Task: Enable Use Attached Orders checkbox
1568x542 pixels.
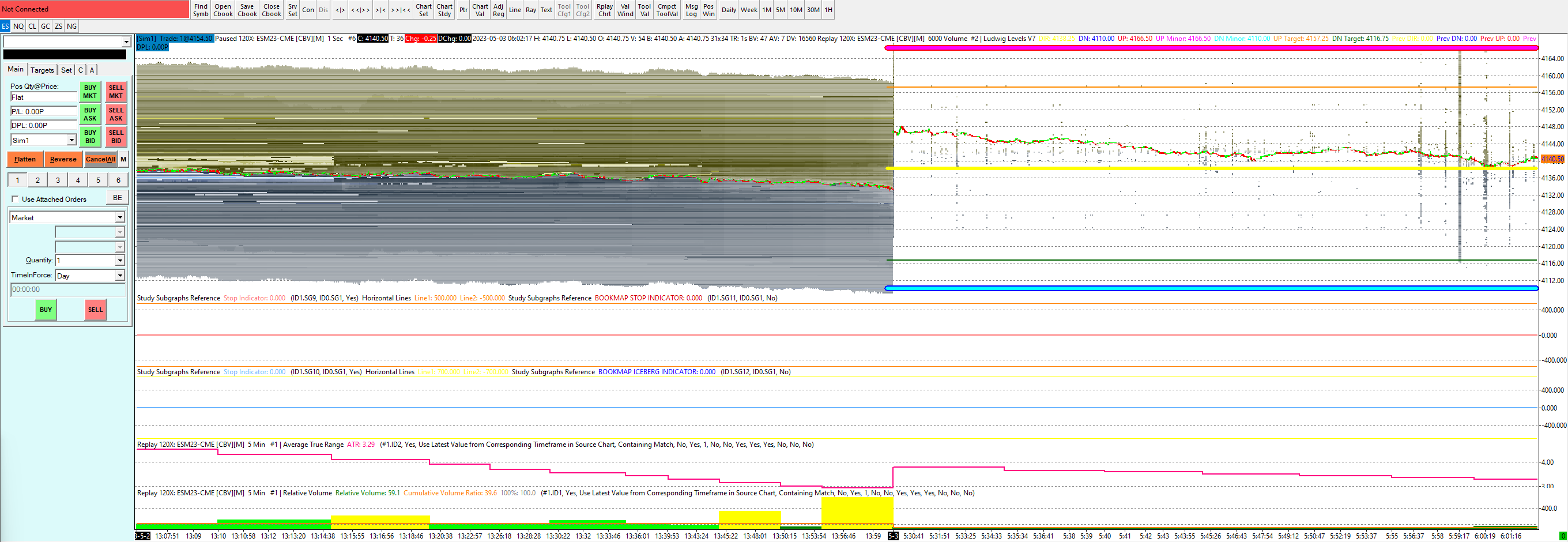Action: click(15, 199)
